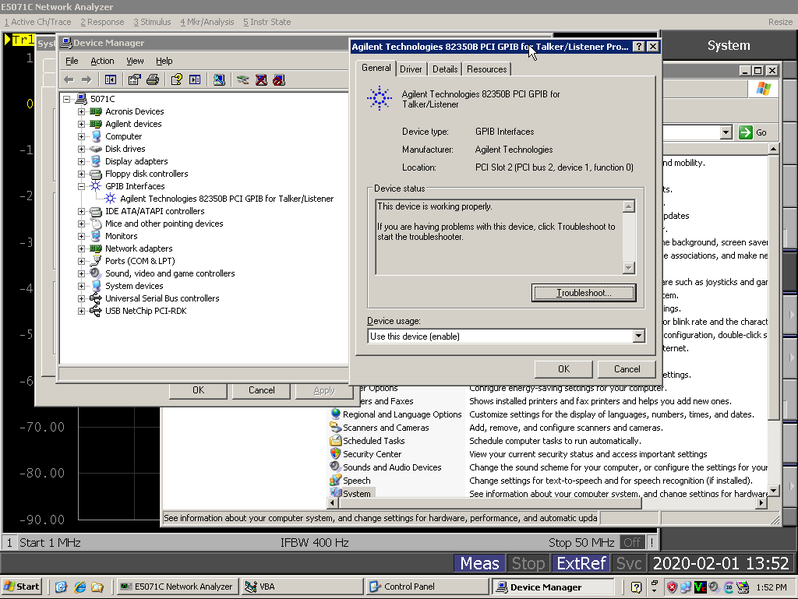Expand the Universal Serial Bus controllers node

tap(82, 299)
